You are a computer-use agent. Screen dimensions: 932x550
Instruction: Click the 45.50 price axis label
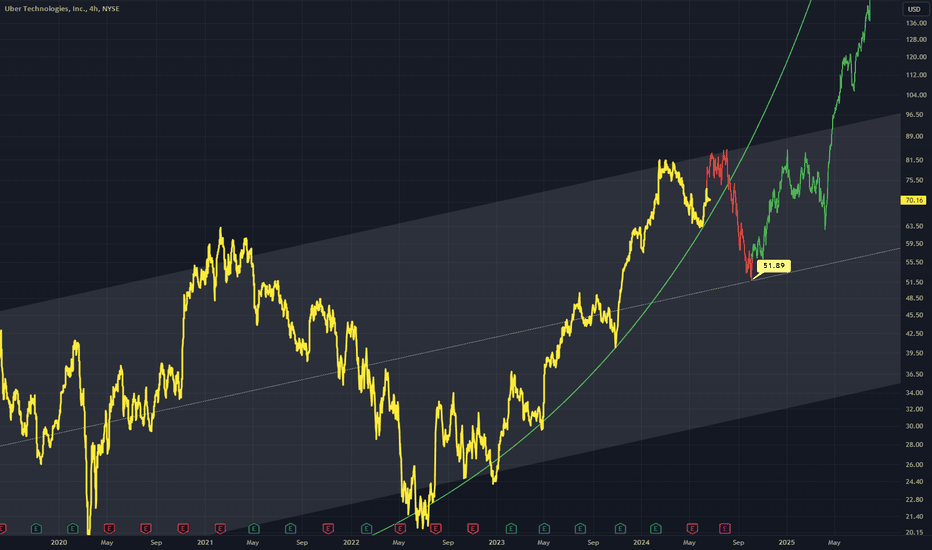[x=916, y=316]
